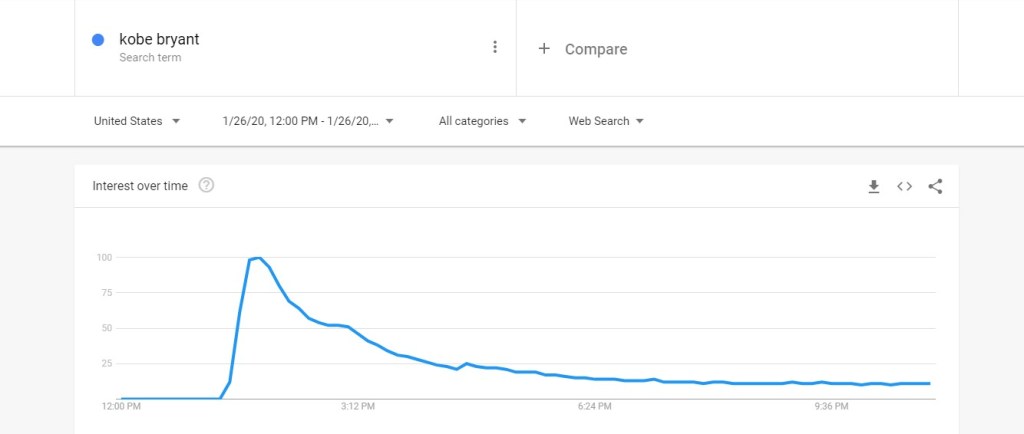Open the Web Search type dropdown
The height and width of the screenshot is (434, 1024).
coord(606,121)
